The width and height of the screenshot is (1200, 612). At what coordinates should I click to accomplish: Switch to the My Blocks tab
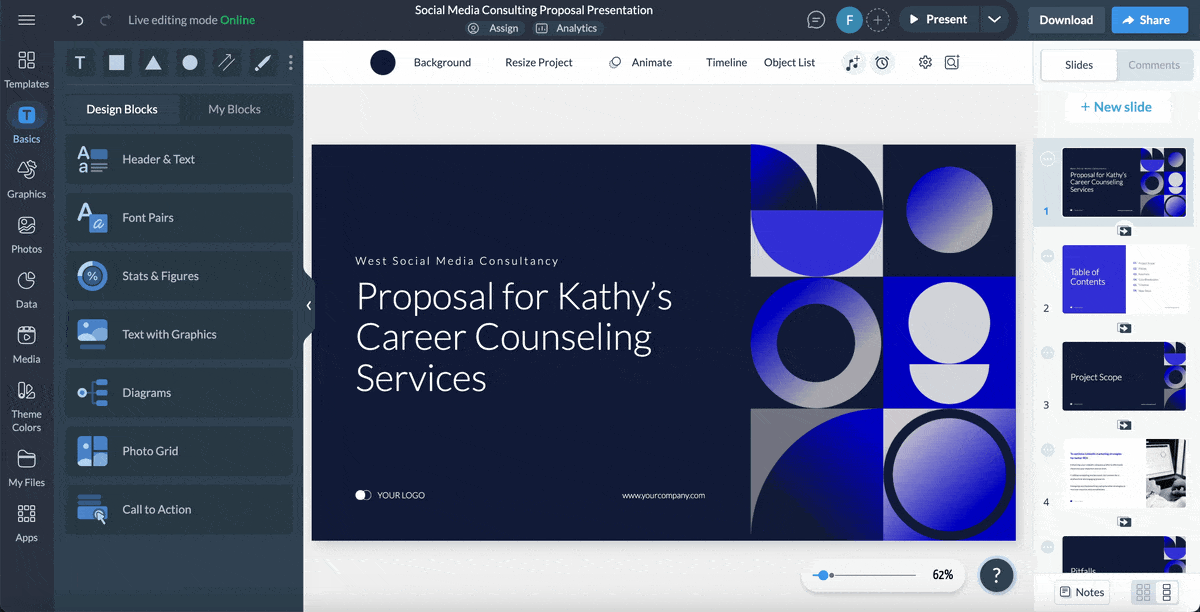236,108
